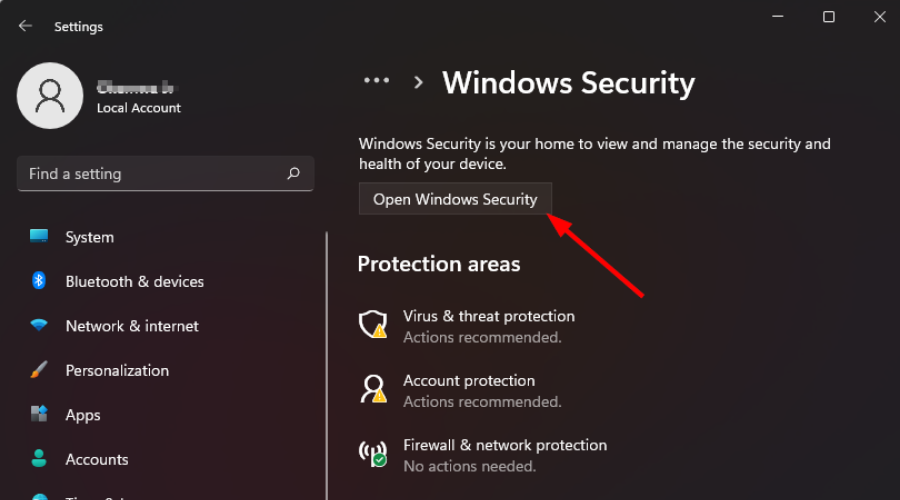900x500 pixels.
Task: Click the Apps icon in sidebar
Action: click(39, 414)
